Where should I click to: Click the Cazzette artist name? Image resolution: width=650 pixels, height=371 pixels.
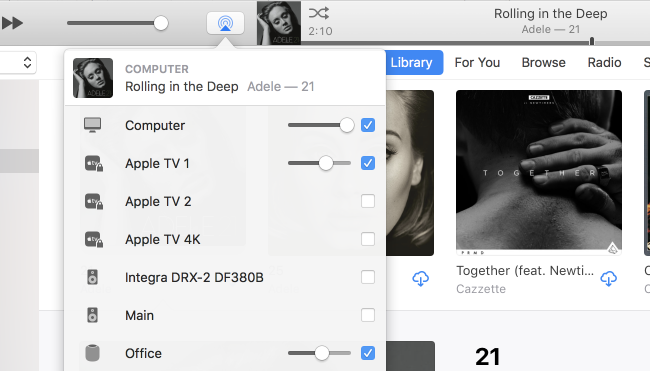coord(481,289)
